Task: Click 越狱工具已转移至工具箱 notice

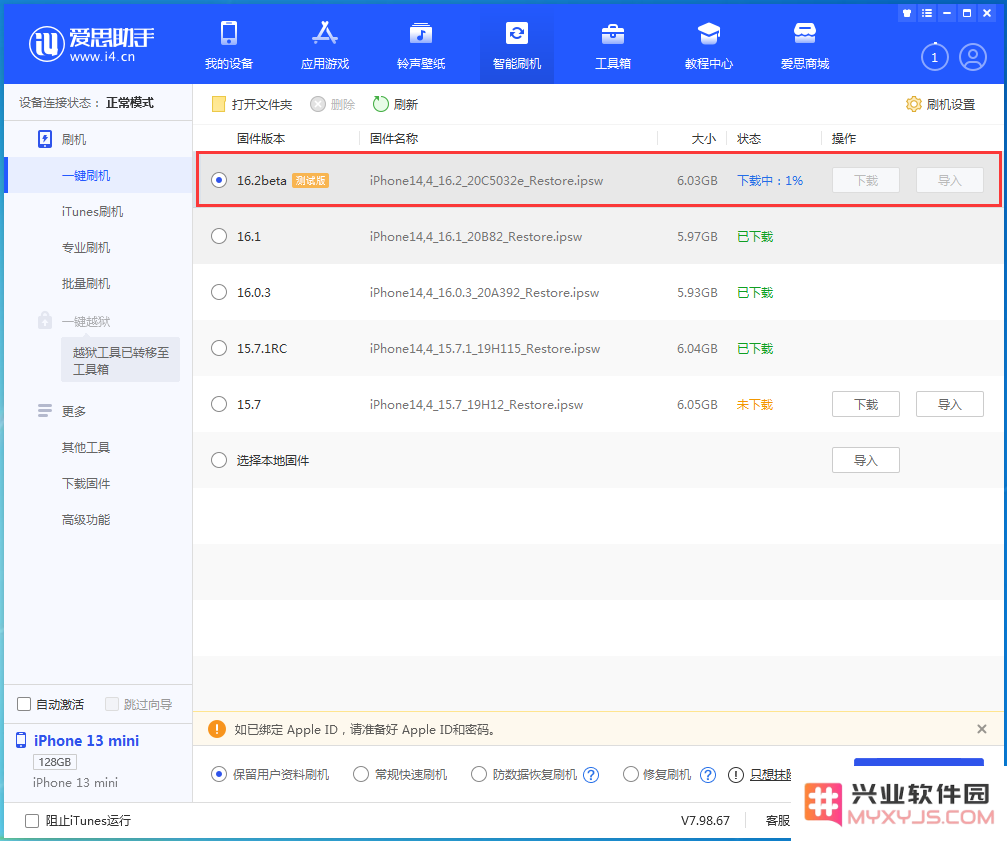Action: click(121, 360)
